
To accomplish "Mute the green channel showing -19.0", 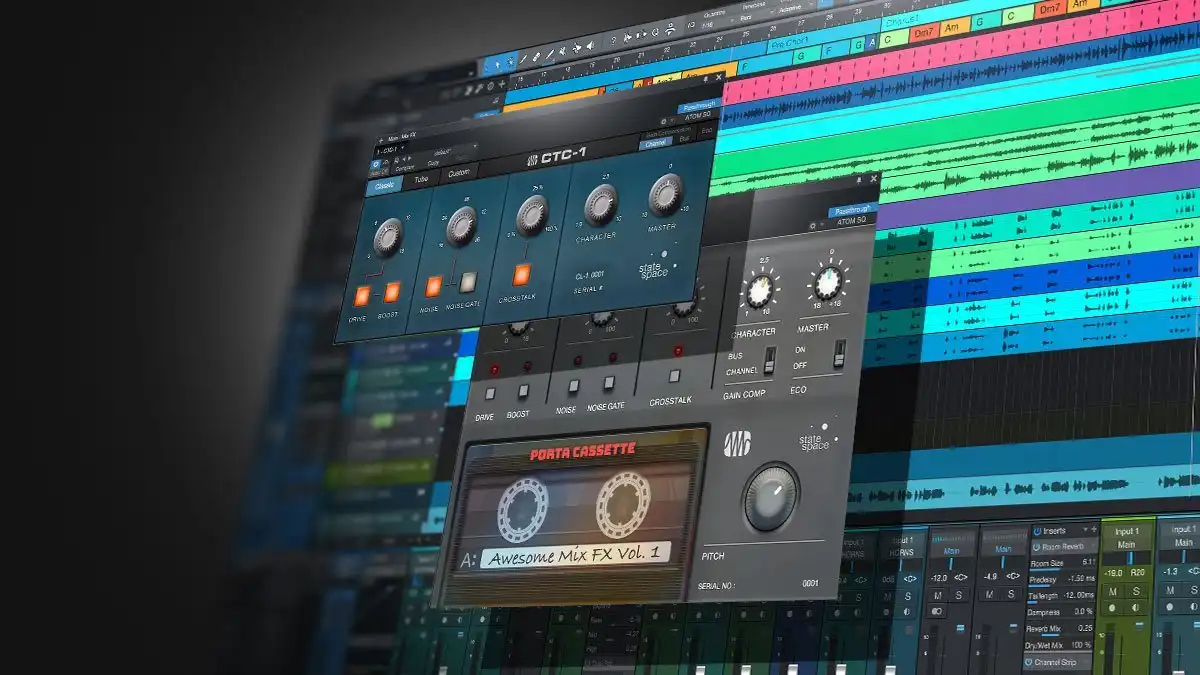I will pyautogui.click(x=1114, y=590).
